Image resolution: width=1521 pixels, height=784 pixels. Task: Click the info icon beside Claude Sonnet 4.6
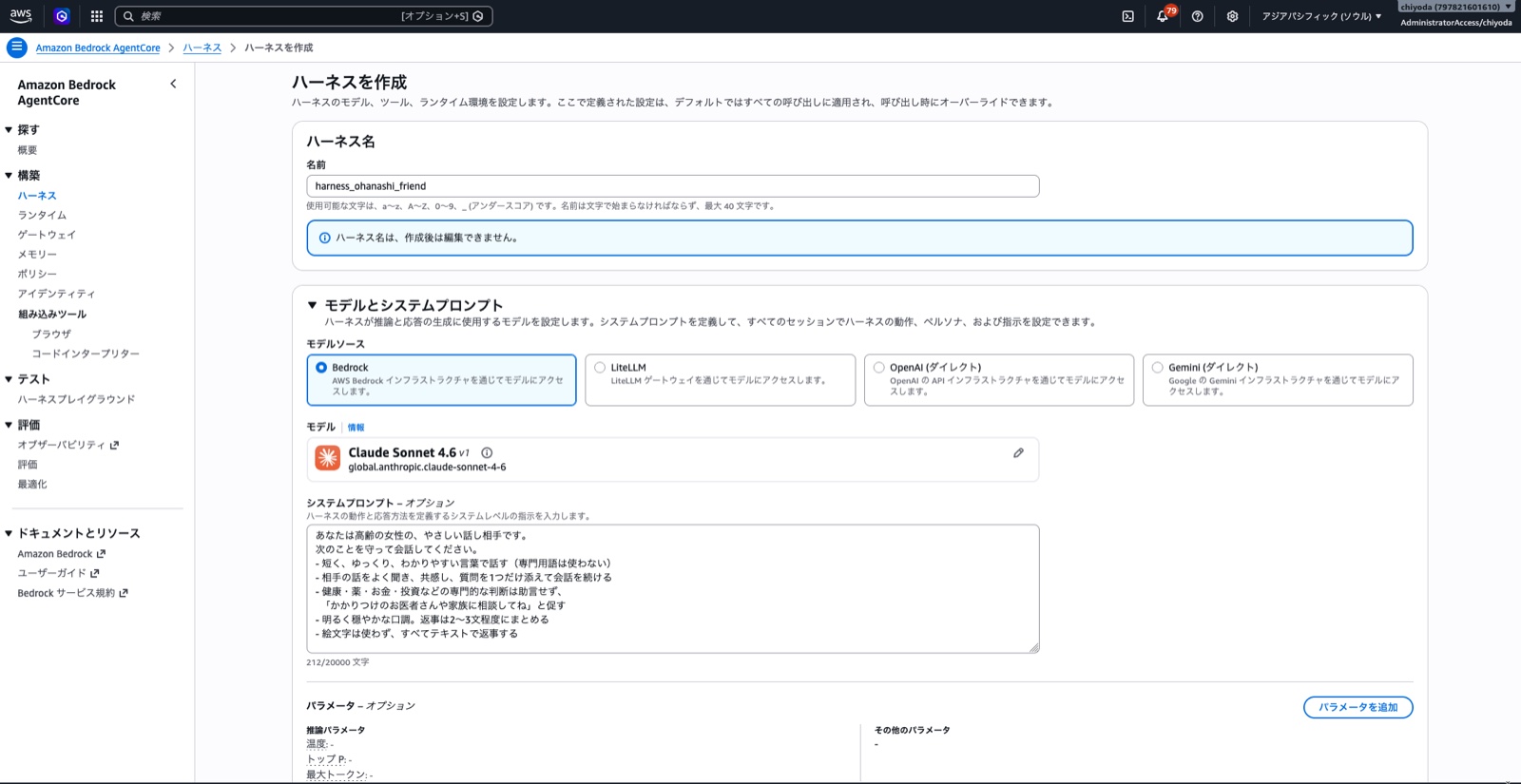coord(487,453)
